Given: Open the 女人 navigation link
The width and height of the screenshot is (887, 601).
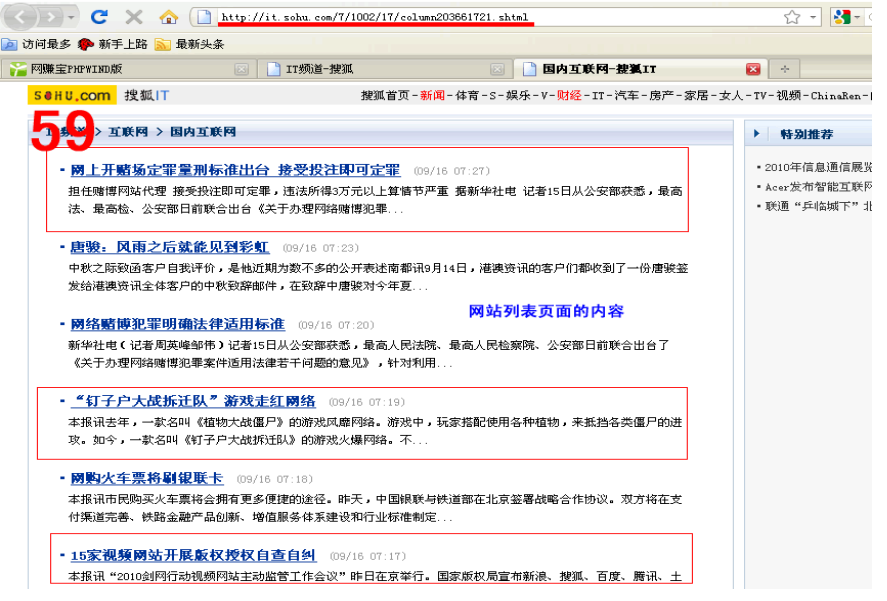Looking at the screenshot, I should 731,96.
